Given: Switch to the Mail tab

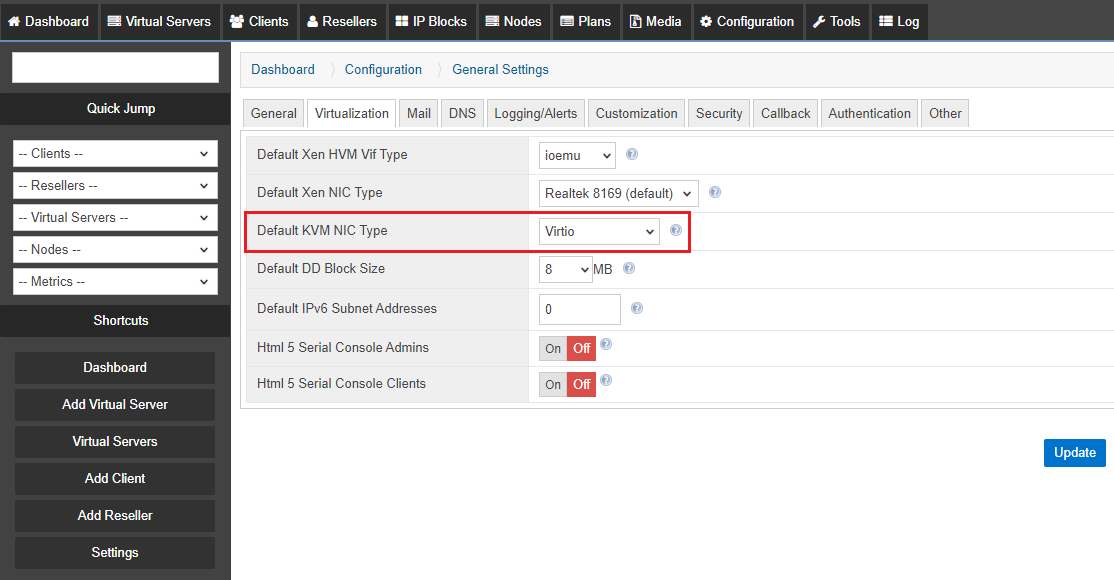Looking at the screenshot, I should click(x=418, y=114).
